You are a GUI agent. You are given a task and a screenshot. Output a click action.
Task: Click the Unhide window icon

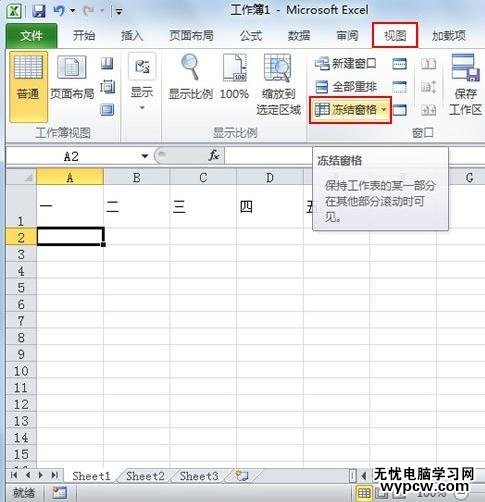[399, 110]
